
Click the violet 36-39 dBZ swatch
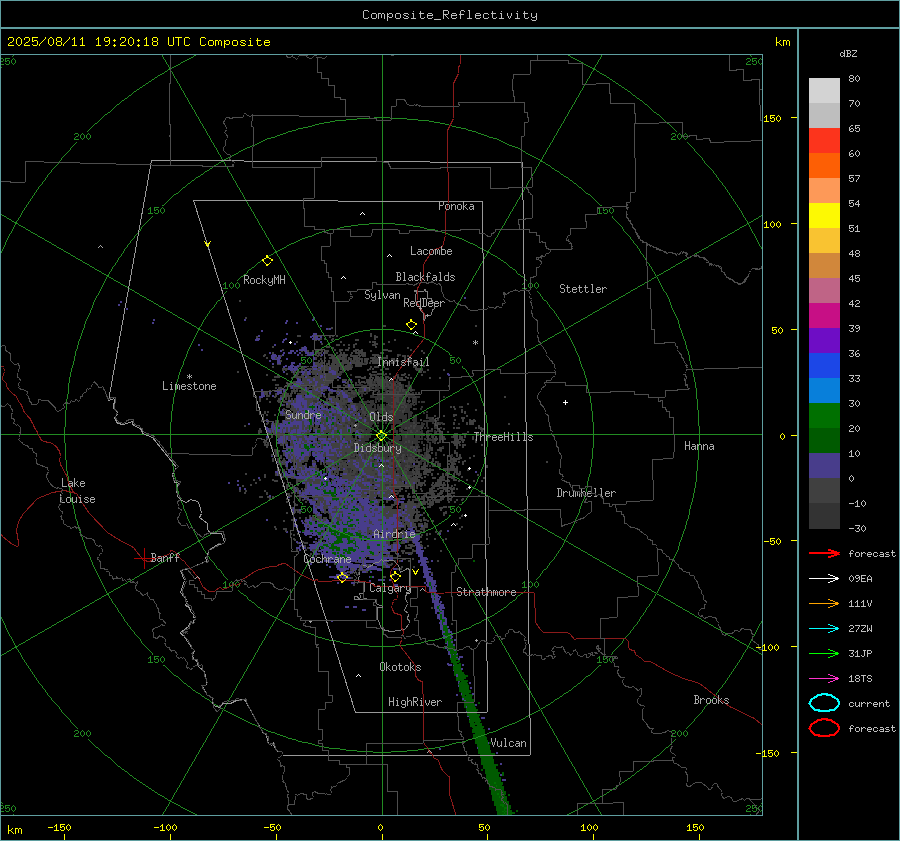coord(824,341)
